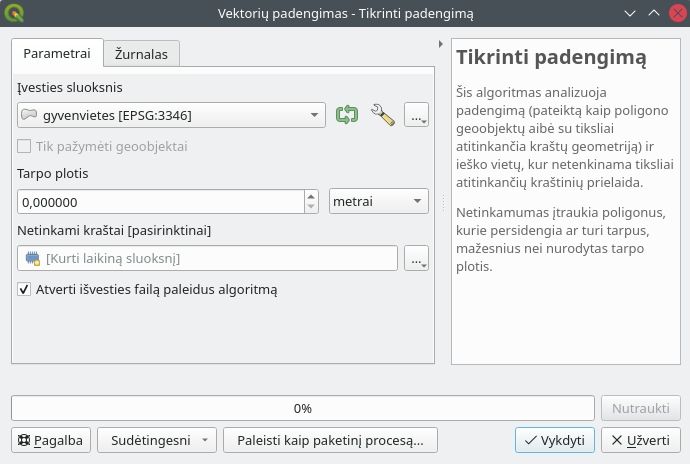Click the 'Tarpo plotis' label
The image size is (690, 464).
pos(53,173)
